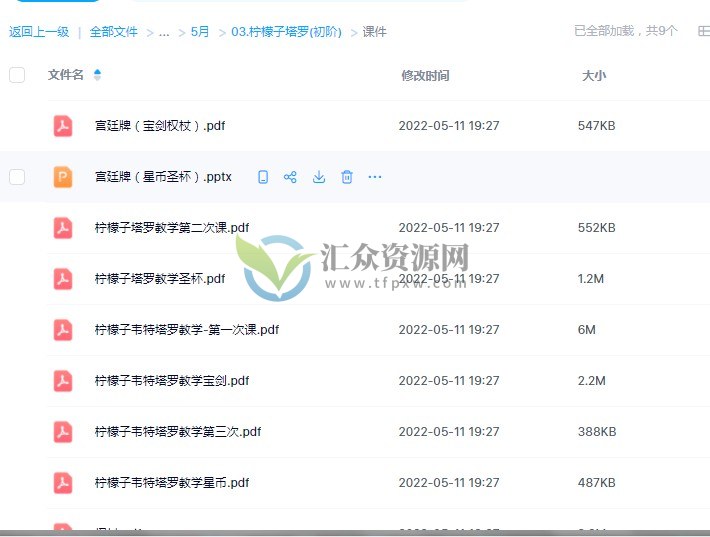Image resolution: width=710 pixels, height=537 pixels.
Task: Click the 547KB size value
Action: 596,125
